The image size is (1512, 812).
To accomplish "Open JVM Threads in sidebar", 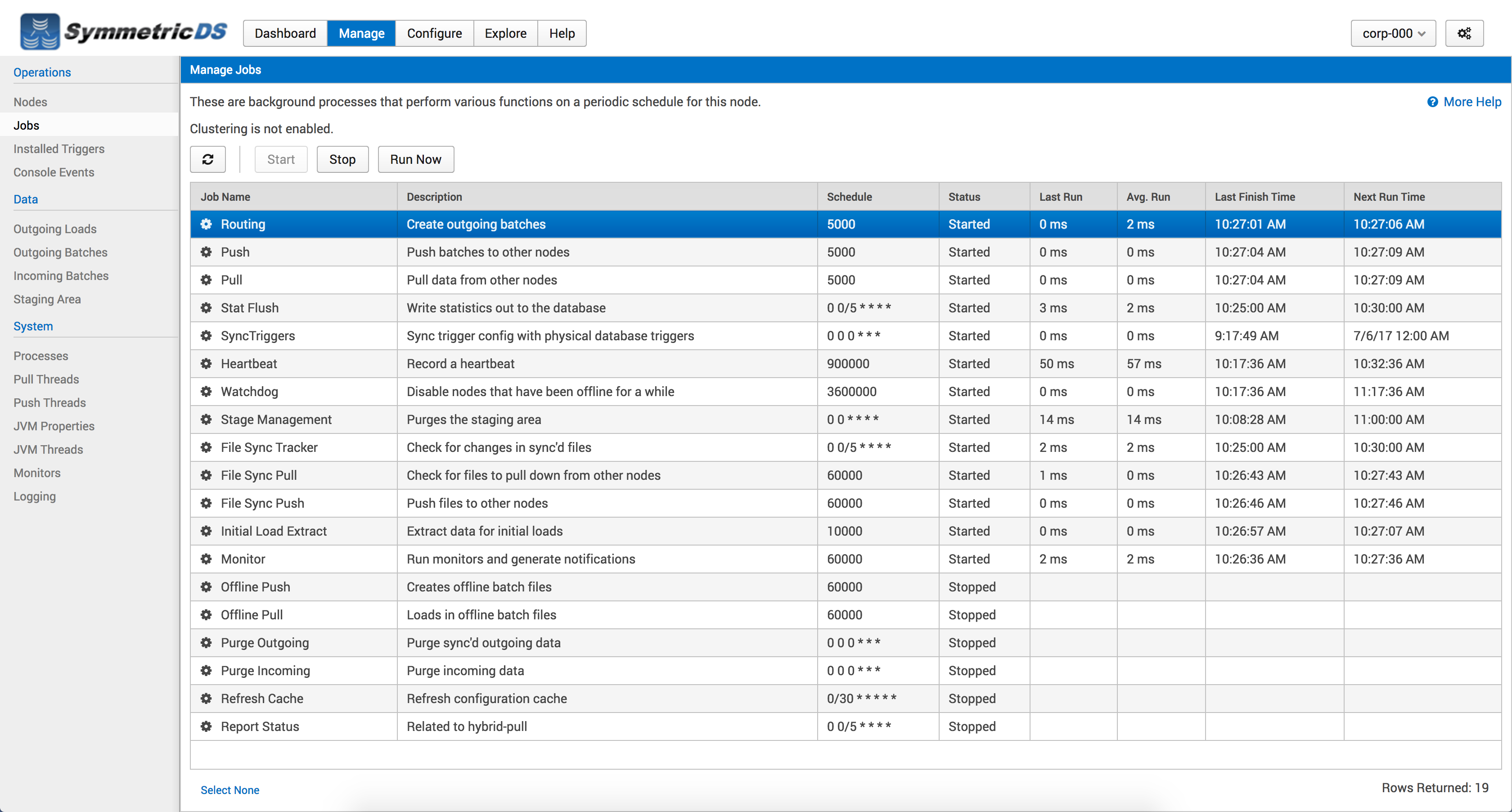I will pos(48,450).
